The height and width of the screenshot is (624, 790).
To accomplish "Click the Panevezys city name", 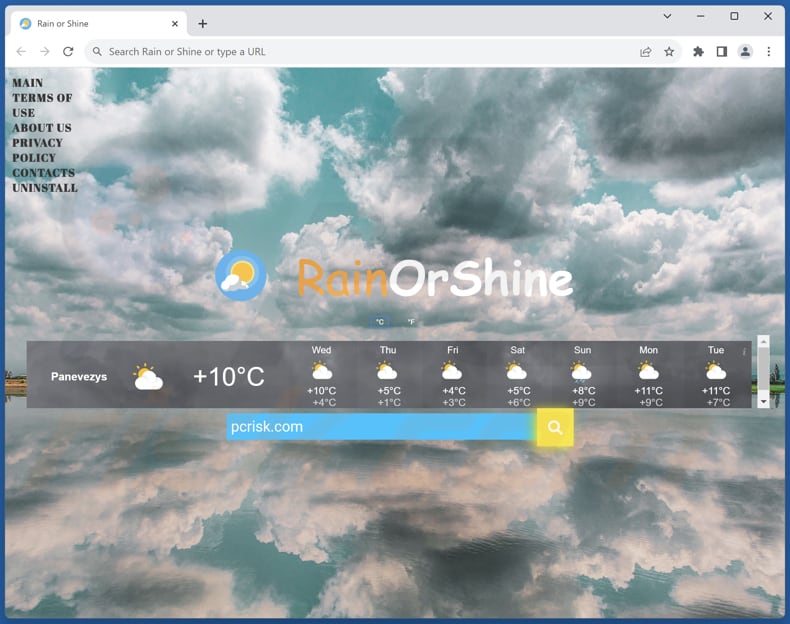I will 79,377.
